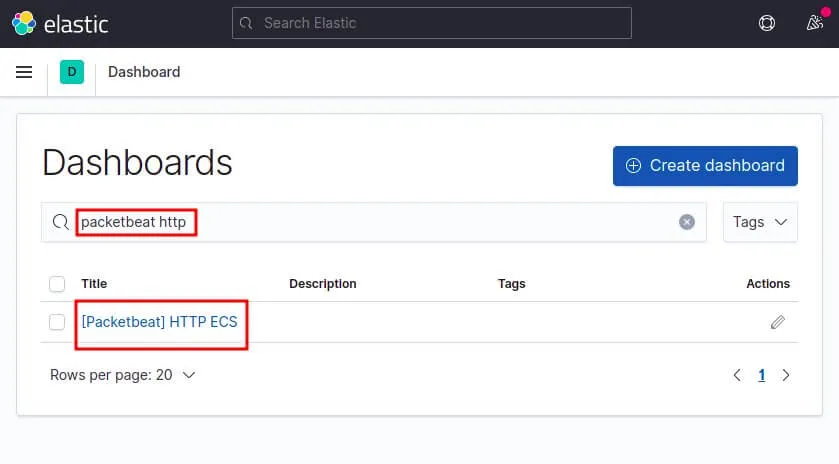839x464 pixels.
Task: Clear the dashboard search text
Action: point(687,222)
